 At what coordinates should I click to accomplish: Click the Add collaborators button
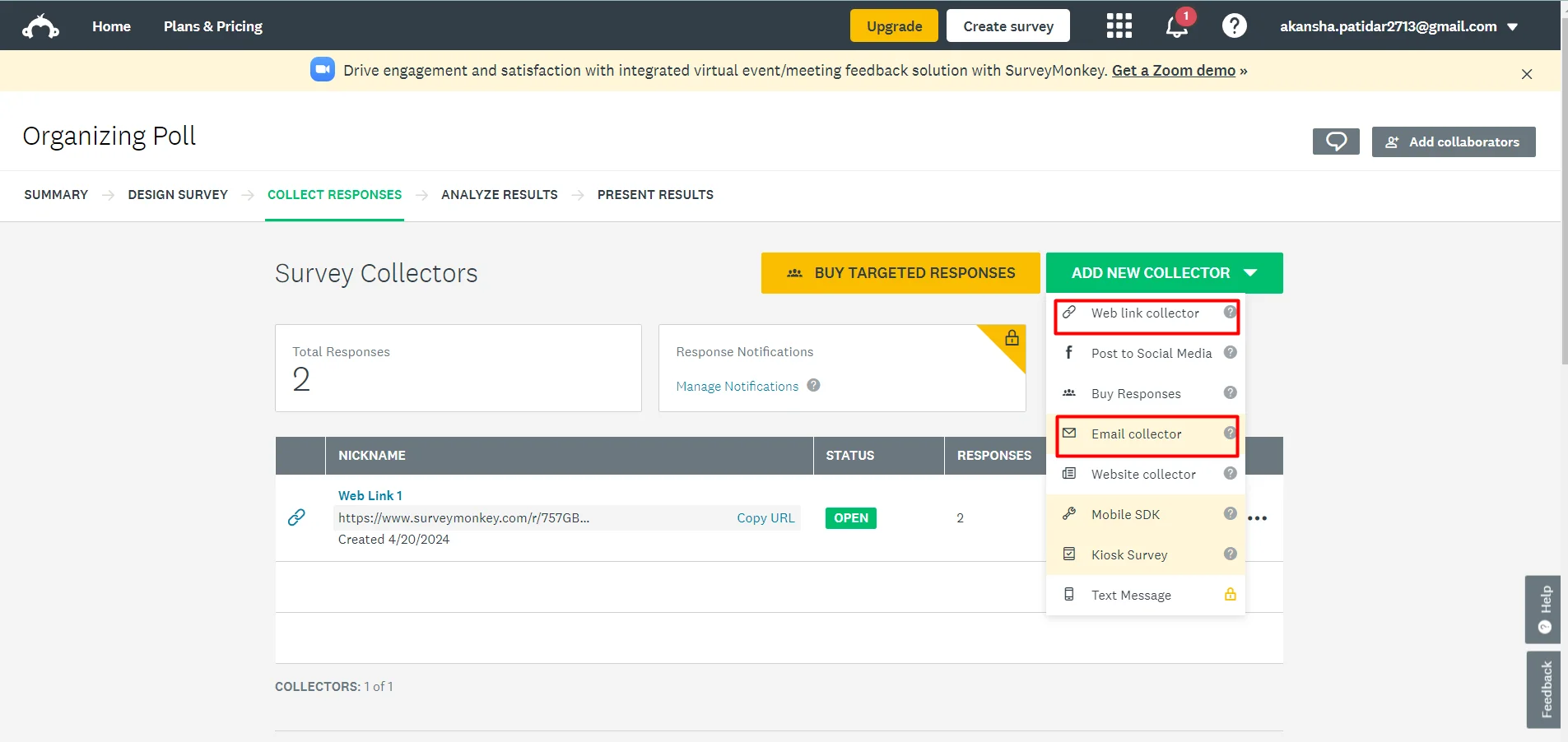(1454, 141)
